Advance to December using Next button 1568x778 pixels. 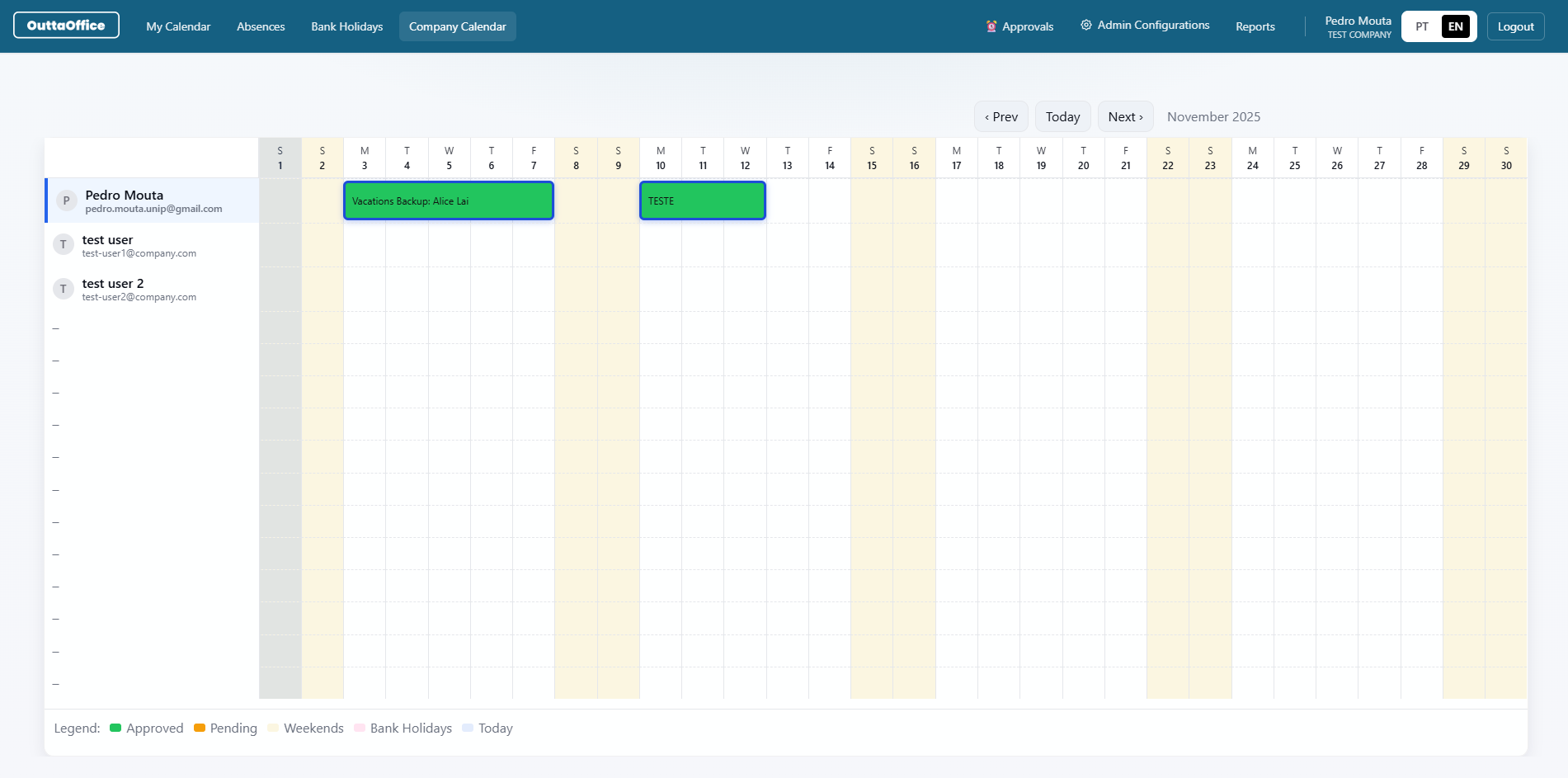pos(1125,116)
